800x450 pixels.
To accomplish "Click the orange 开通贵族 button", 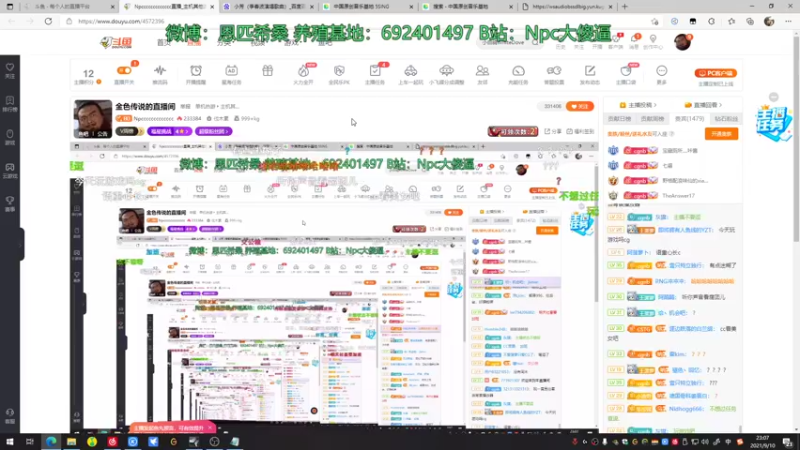I will tap(721, 134).
